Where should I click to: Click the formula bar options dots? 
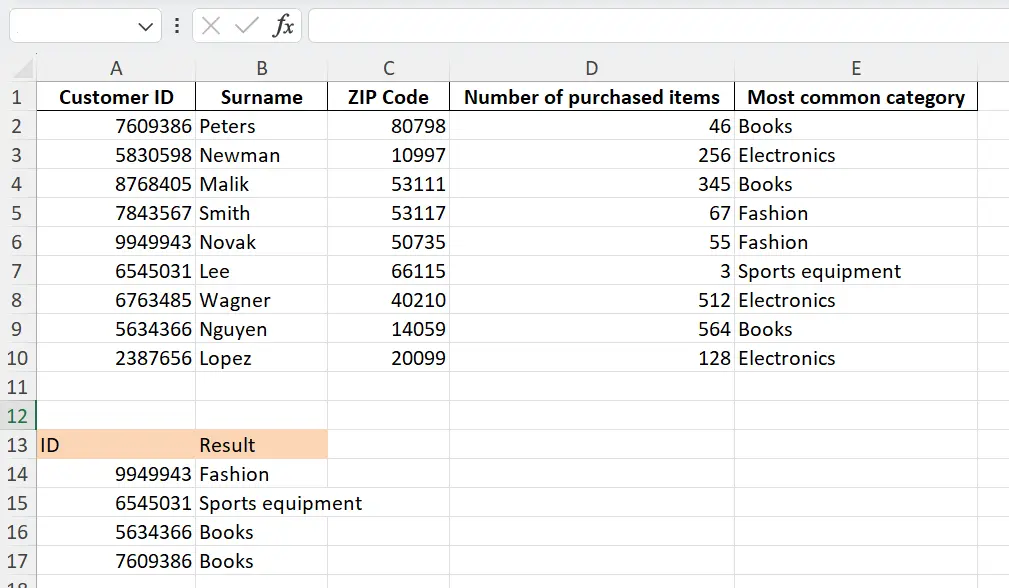pyautogui.click(x=177, y=26)
